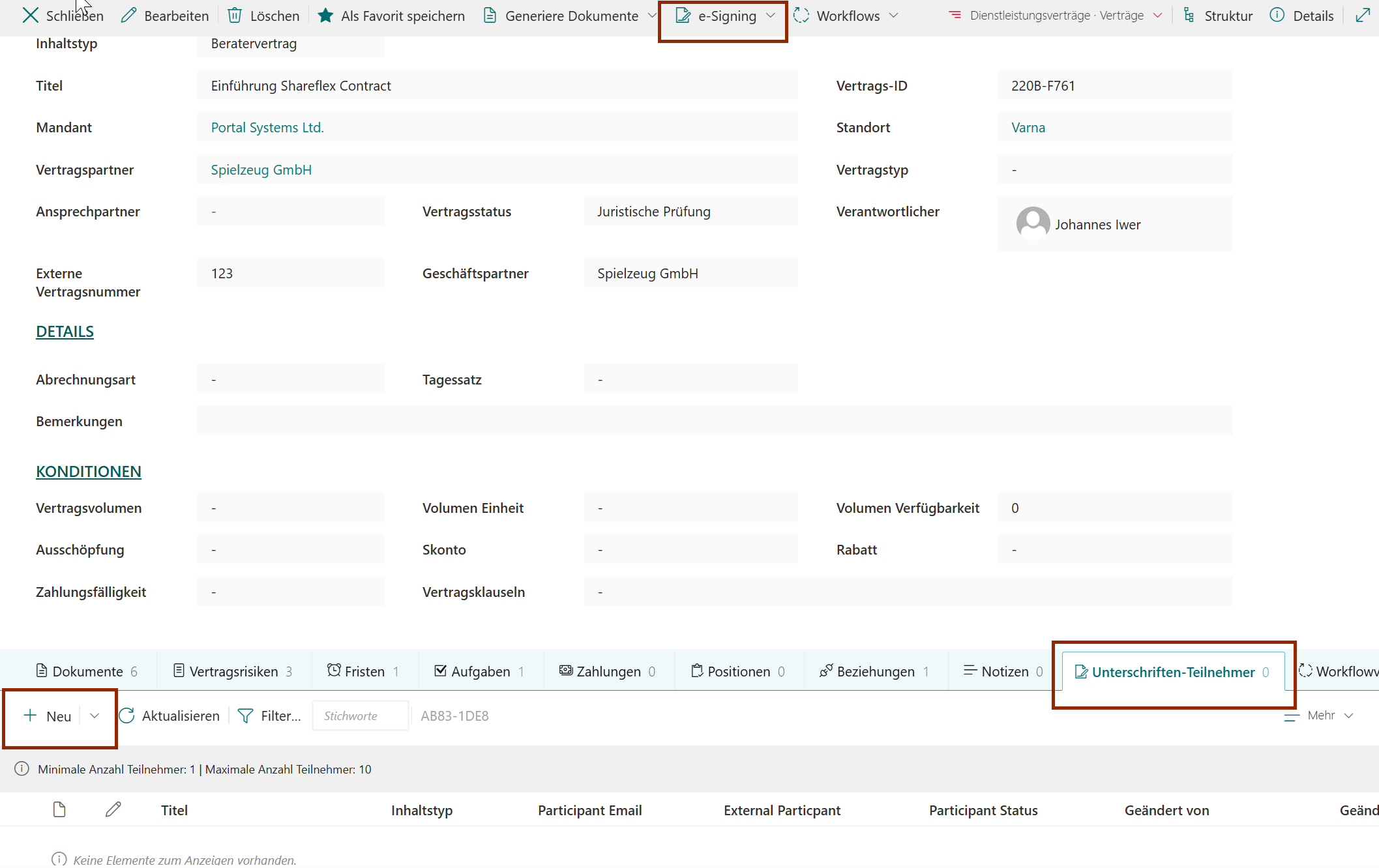Click the Löschen trash icon
1379x868 pixels.
pyautogui.click(x=235, y=16)
